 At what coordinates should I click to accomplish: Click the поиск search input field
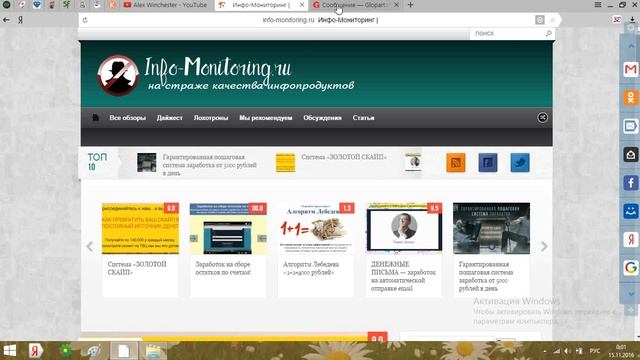pyautogui.click(x=508, y=33)
